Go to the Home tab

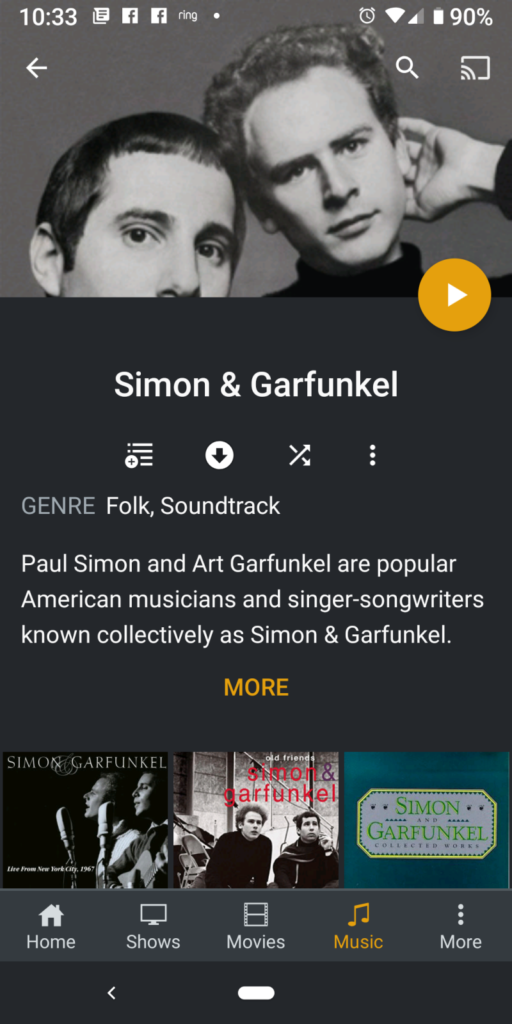pos(51,926)
